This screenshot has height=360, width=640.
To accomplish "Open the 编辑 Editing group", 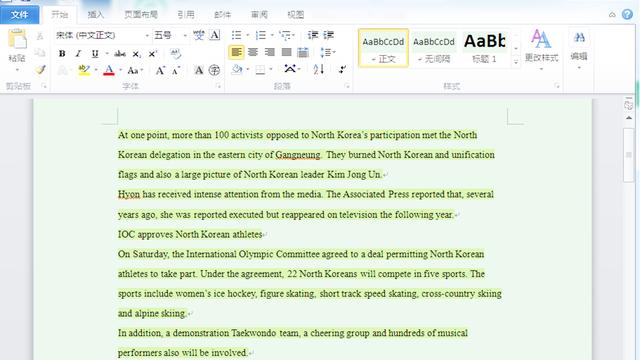I will coord(579,49).
